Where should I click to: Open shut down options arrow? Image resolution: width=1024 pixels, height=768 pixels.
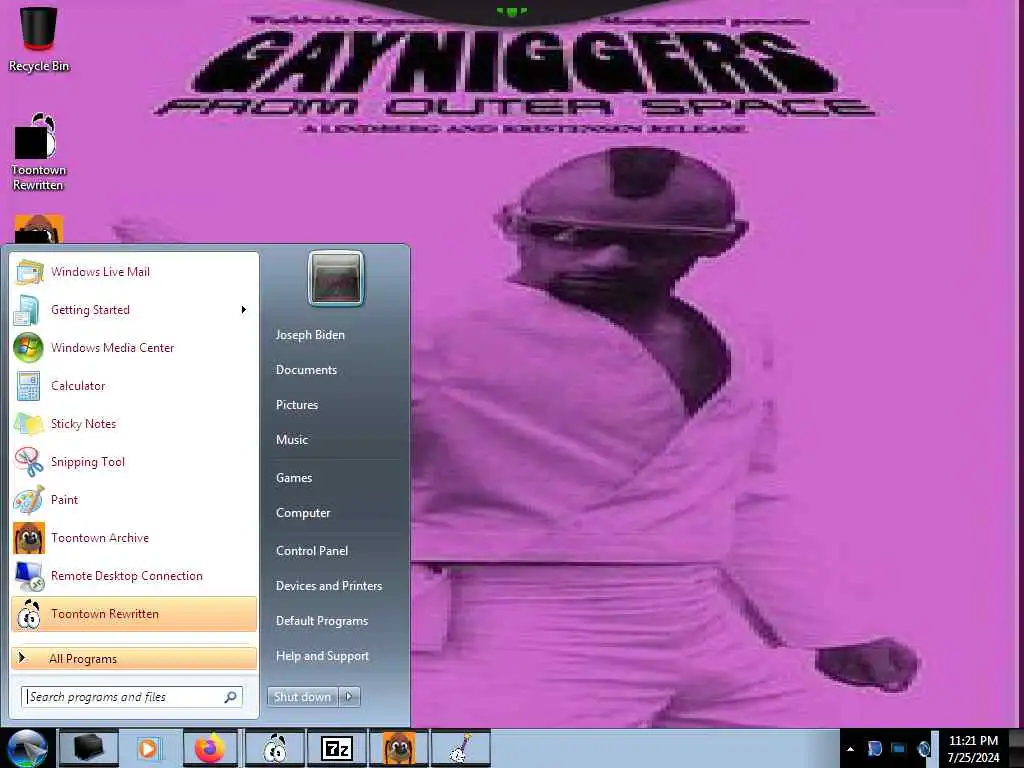(349, 697)
